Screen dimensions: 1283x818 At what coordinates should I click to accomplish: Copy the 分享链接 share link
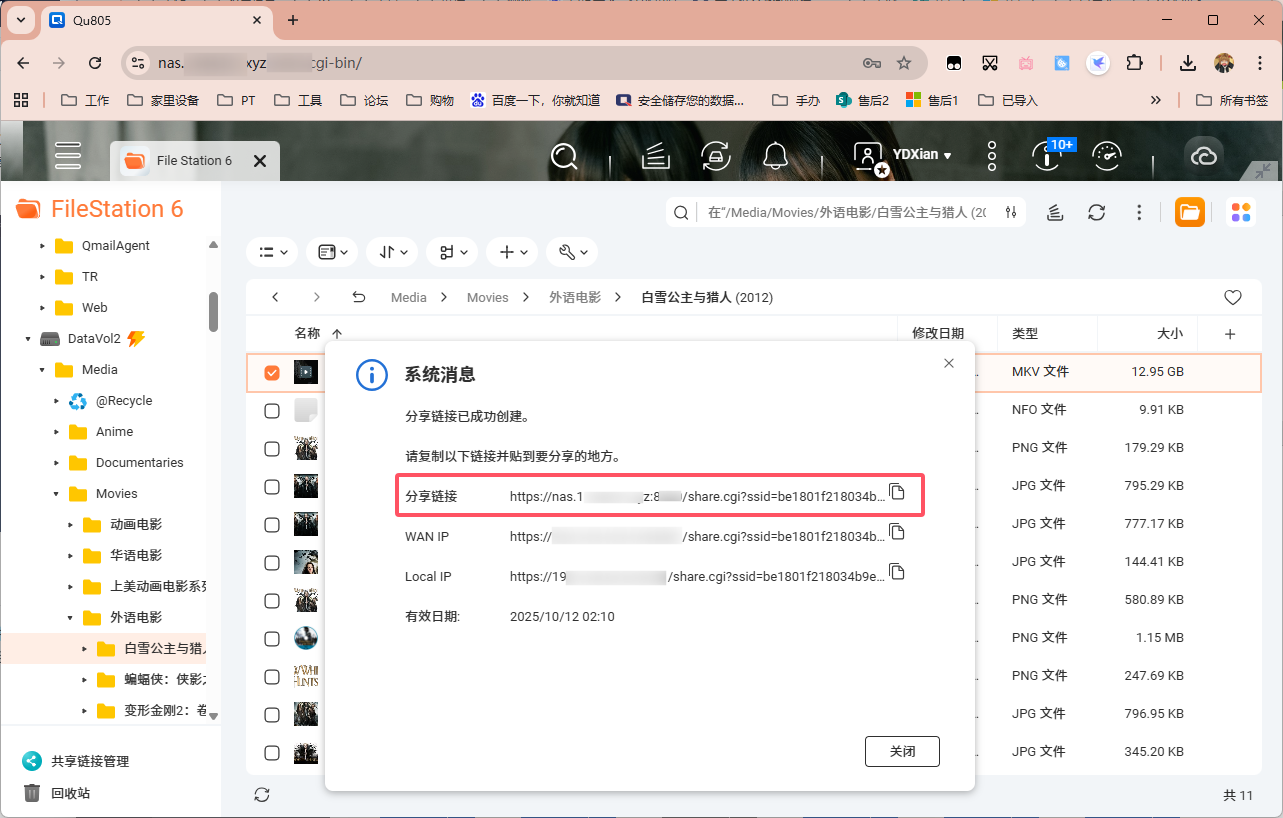tap(897, 491)
